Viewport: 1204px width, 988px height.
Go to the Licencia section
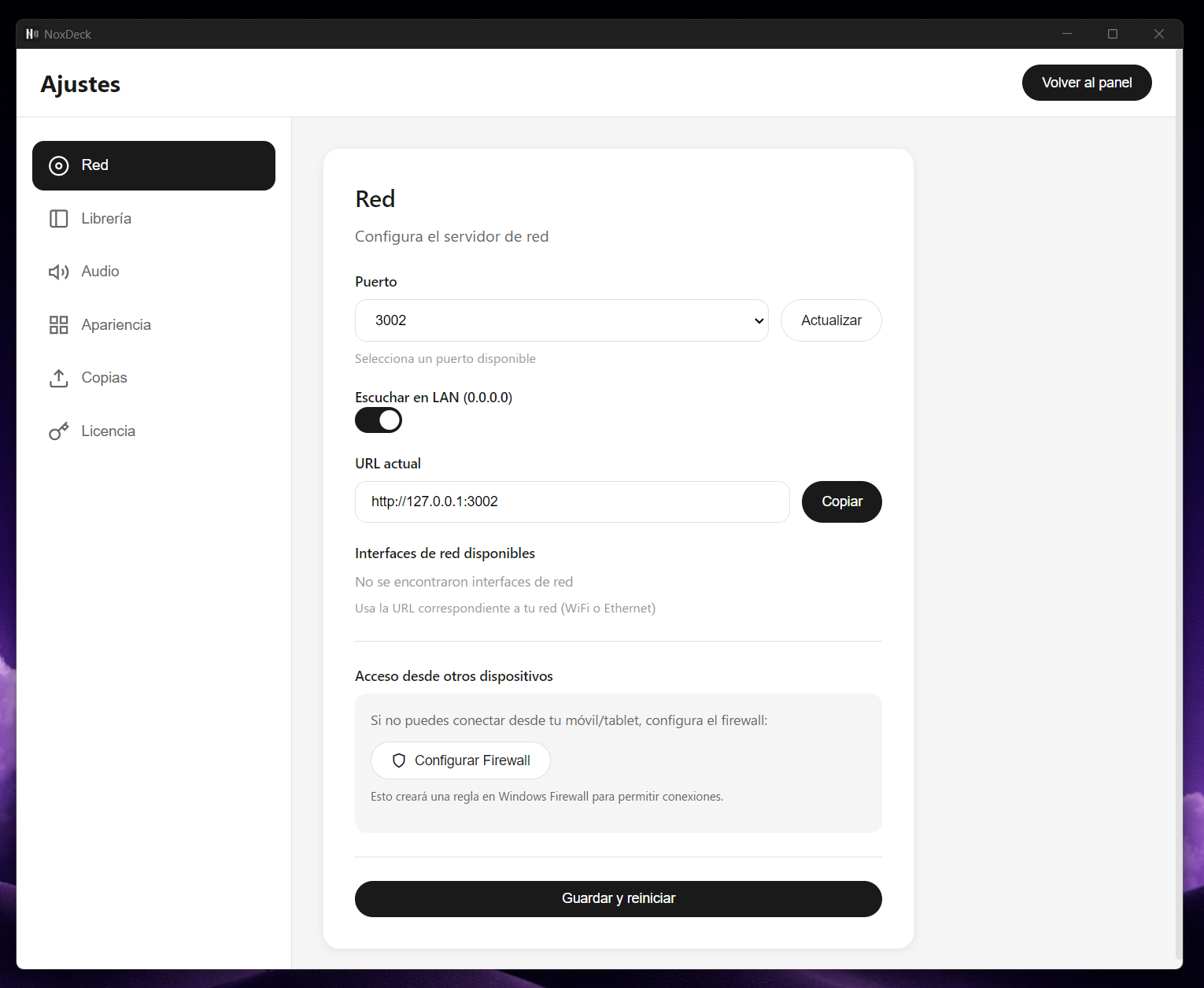coord(108,431)
